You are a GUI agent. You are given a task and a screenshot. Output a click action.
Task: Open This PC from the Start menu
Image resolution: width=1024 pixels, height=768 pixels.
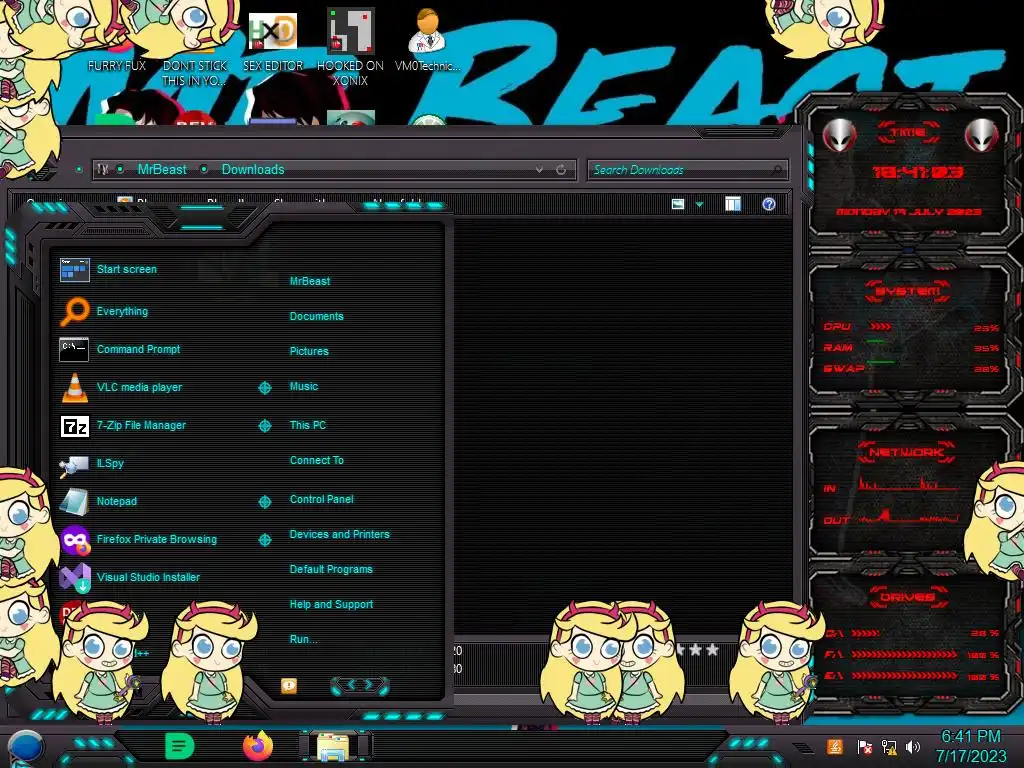pos(308,425)
